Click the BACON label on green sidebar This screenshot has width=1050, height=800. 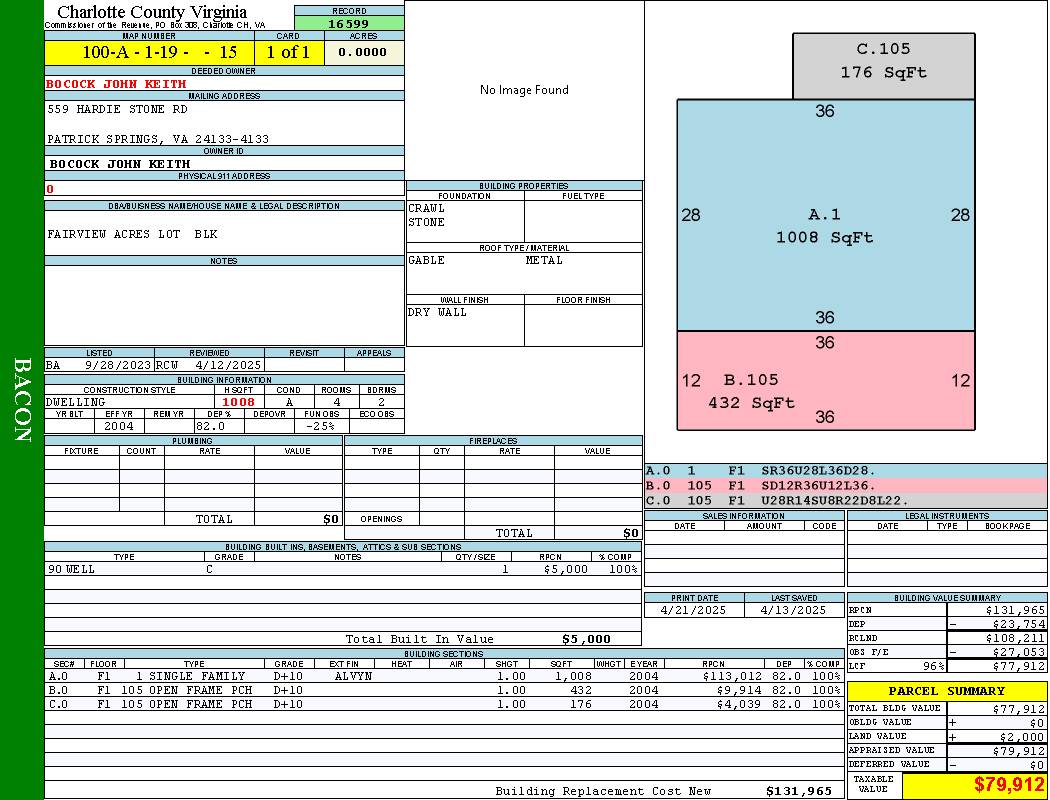click(x=22, y=400)
